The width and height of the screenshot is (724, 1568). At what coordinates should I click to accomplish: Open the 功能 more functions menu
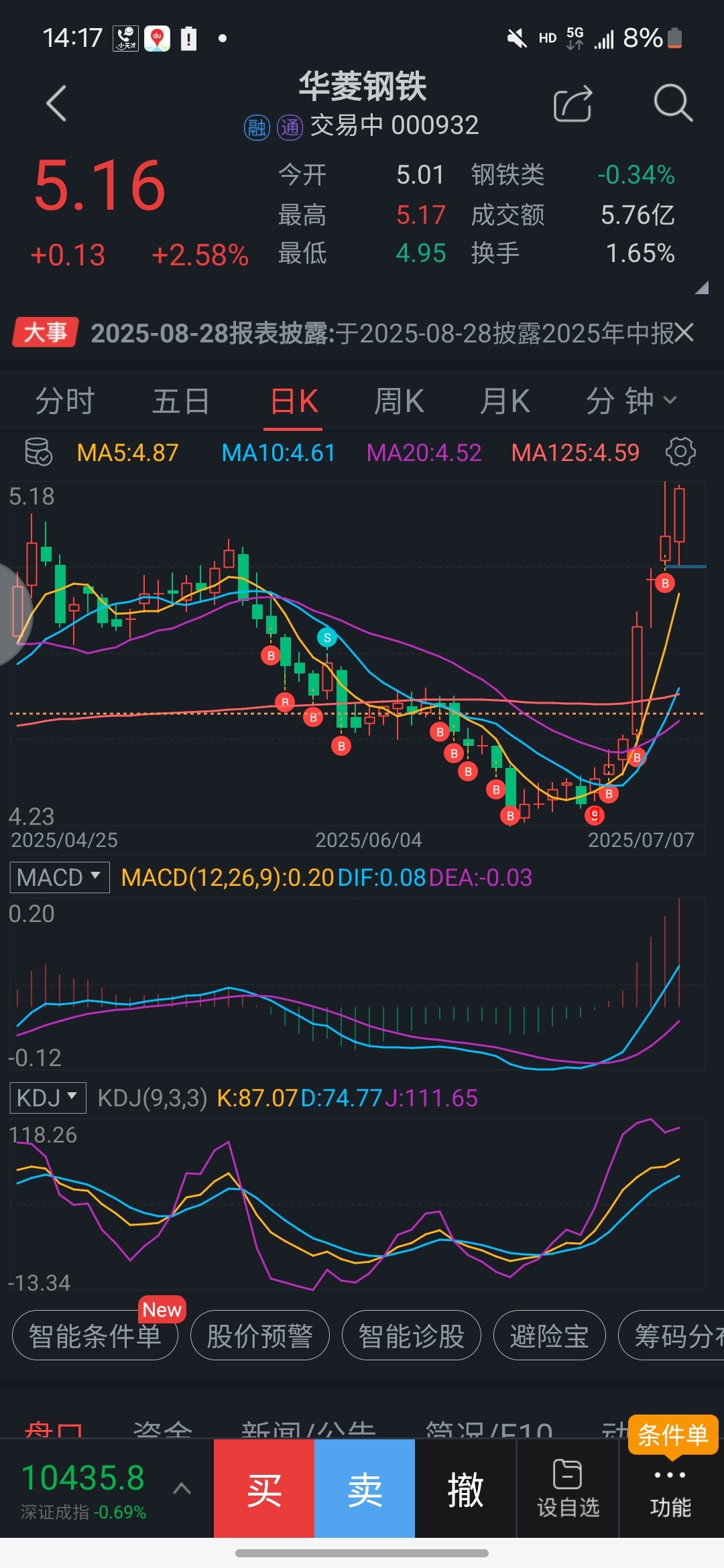pos(670,1488)
